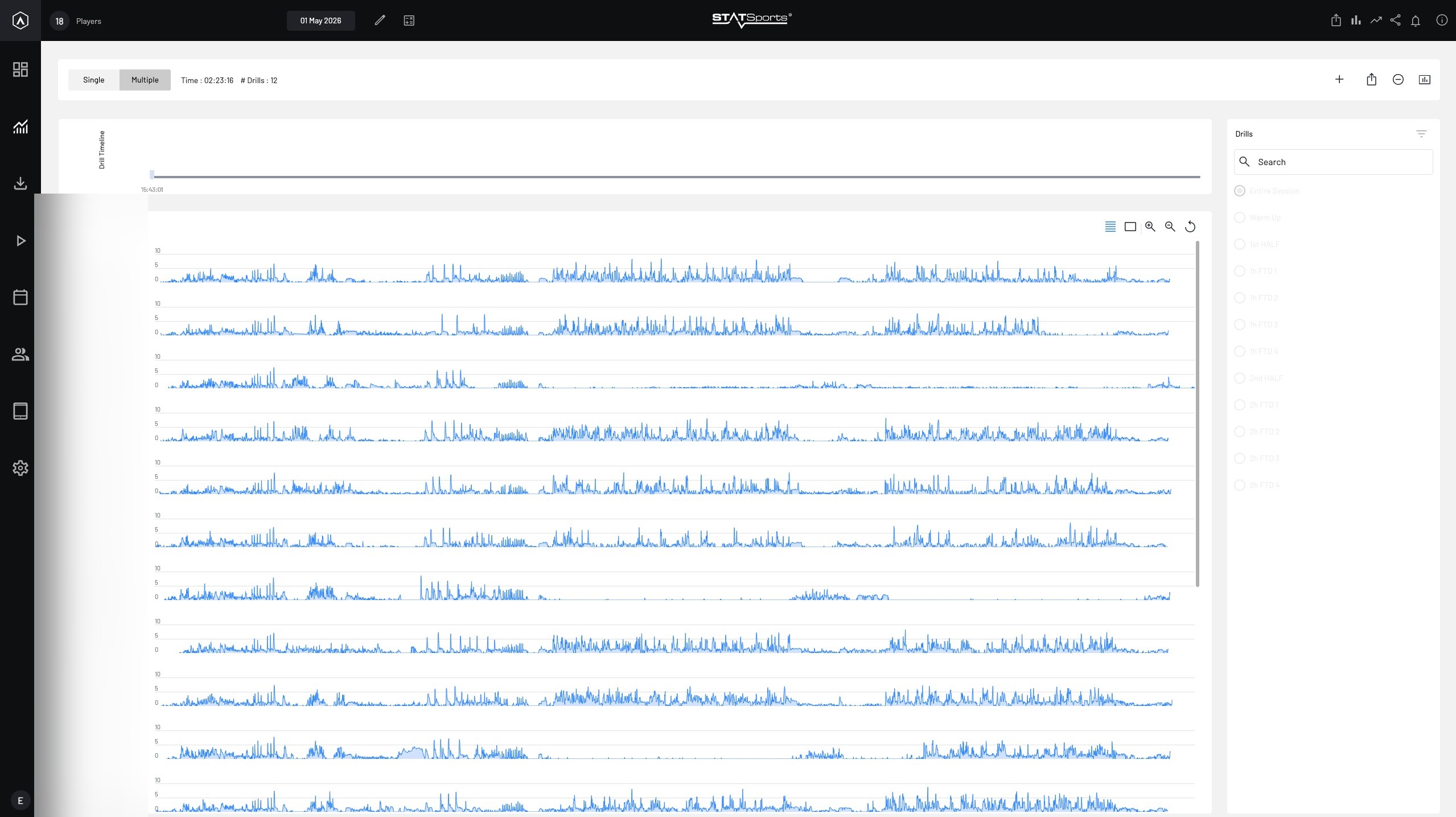
Task: Select the 1h FTD 1 radio button
Action: (1240, 271)
